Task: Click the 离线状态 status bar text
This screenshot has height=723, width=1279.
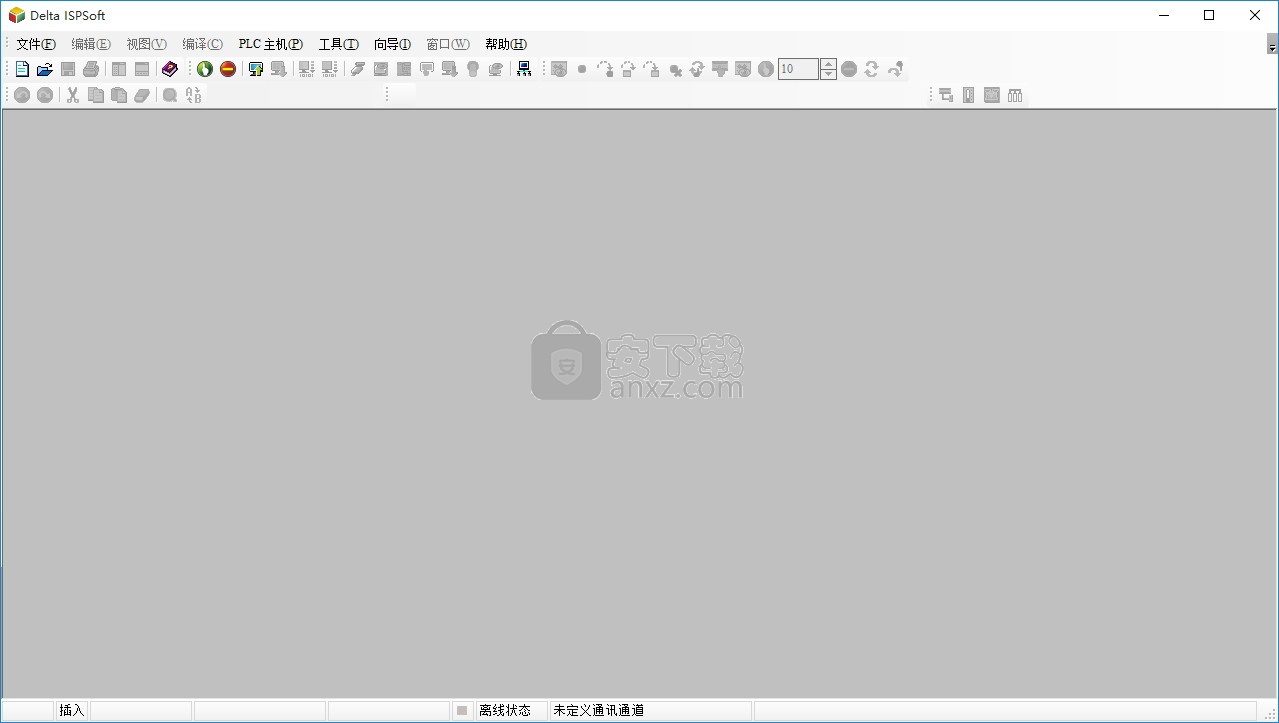Action: click(505, 711)
